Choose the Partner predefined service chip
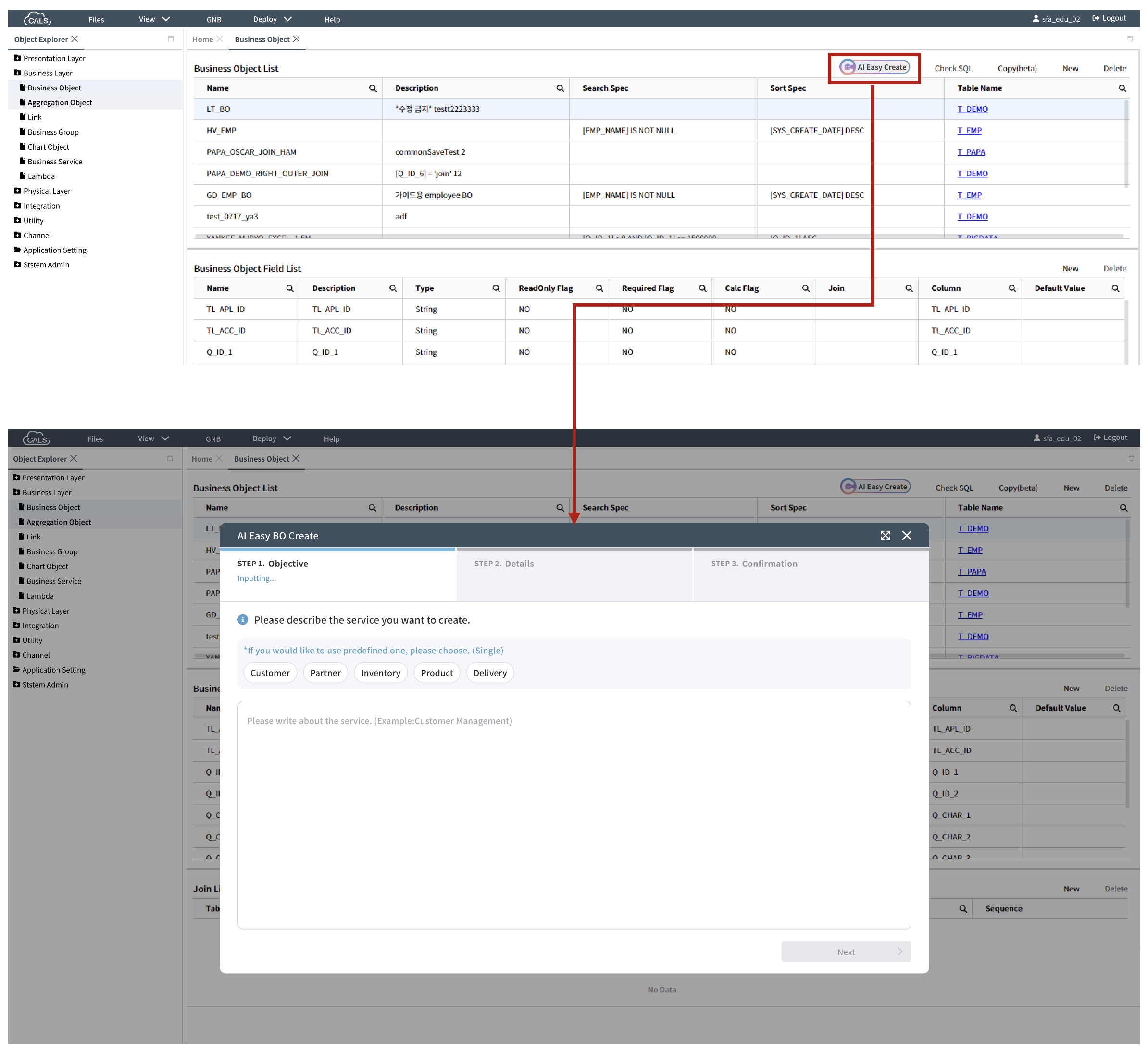Viewport: 1148px width, 1052px height. (325, 673)
